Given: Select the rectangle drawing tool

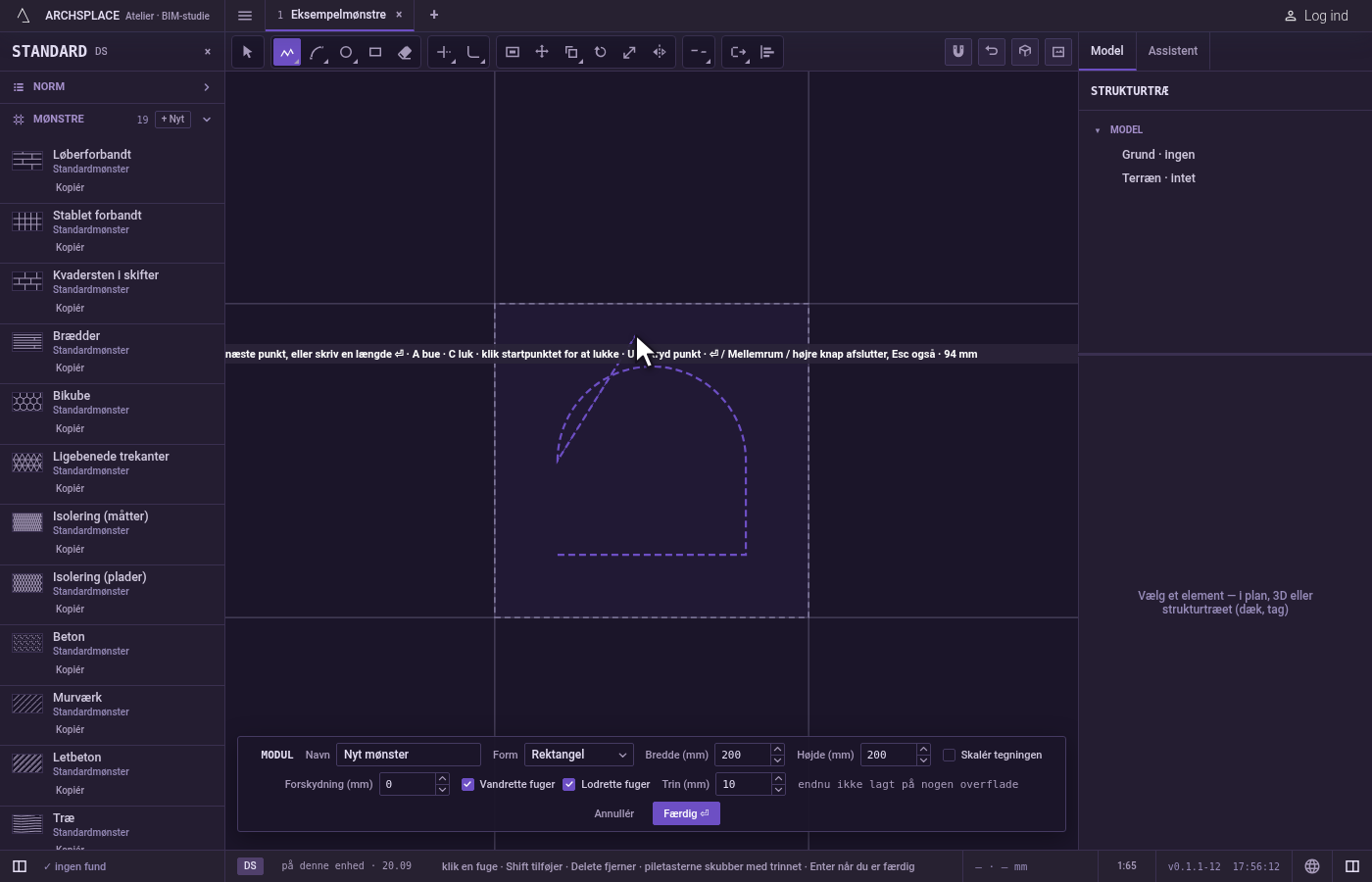Looking at the screenshot, I should click(x=375, y=52).
